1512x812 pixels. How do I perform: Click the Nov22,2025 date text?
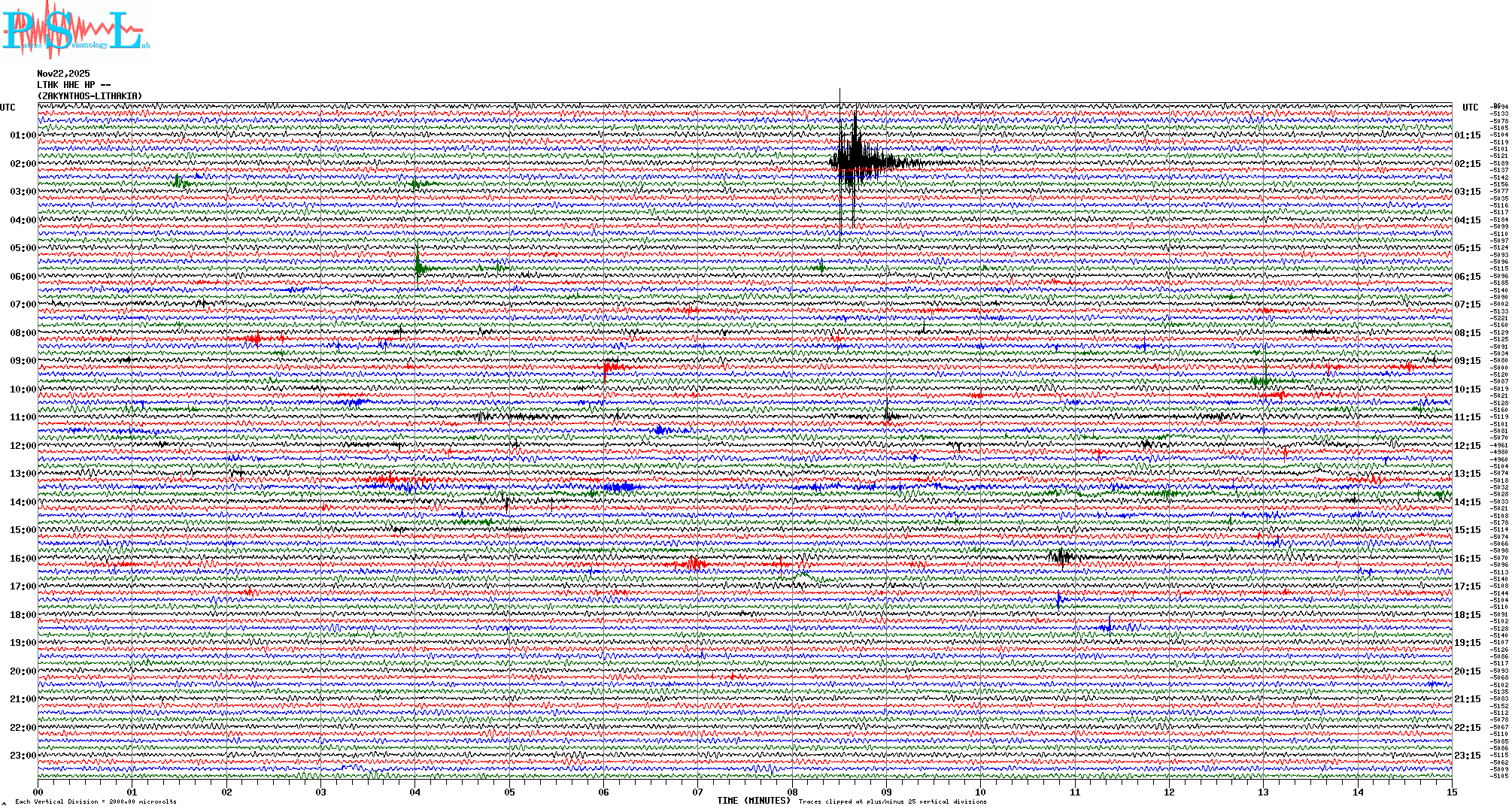point(63,74)
